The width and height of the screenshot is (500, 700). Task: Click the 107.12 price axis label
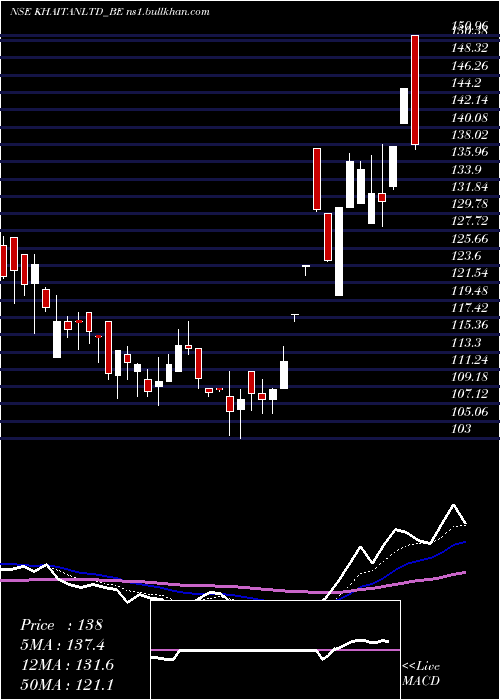click(469, 394)
